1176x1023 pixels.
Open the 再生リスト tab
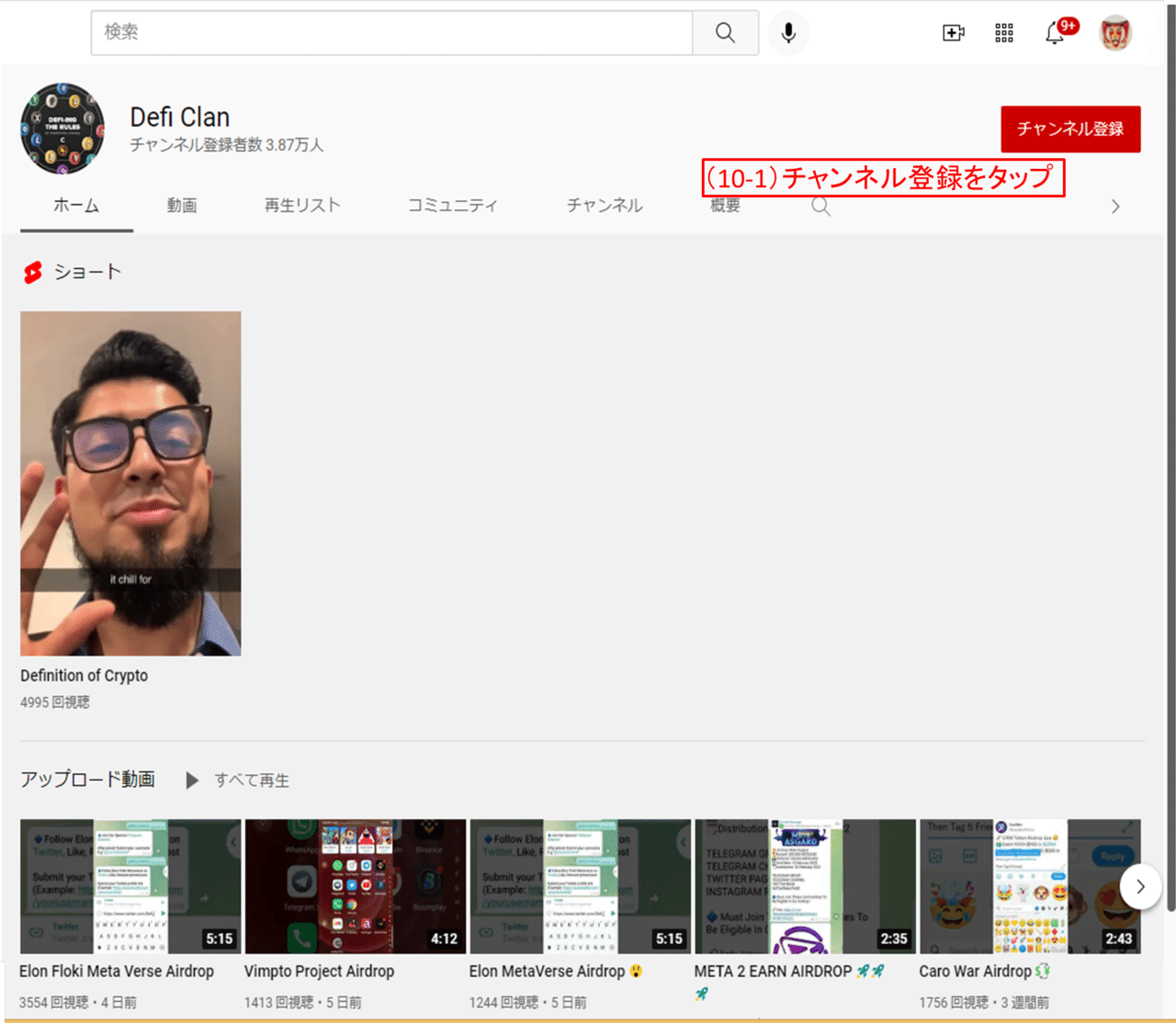pyautogui.click(x=302, y=206)
